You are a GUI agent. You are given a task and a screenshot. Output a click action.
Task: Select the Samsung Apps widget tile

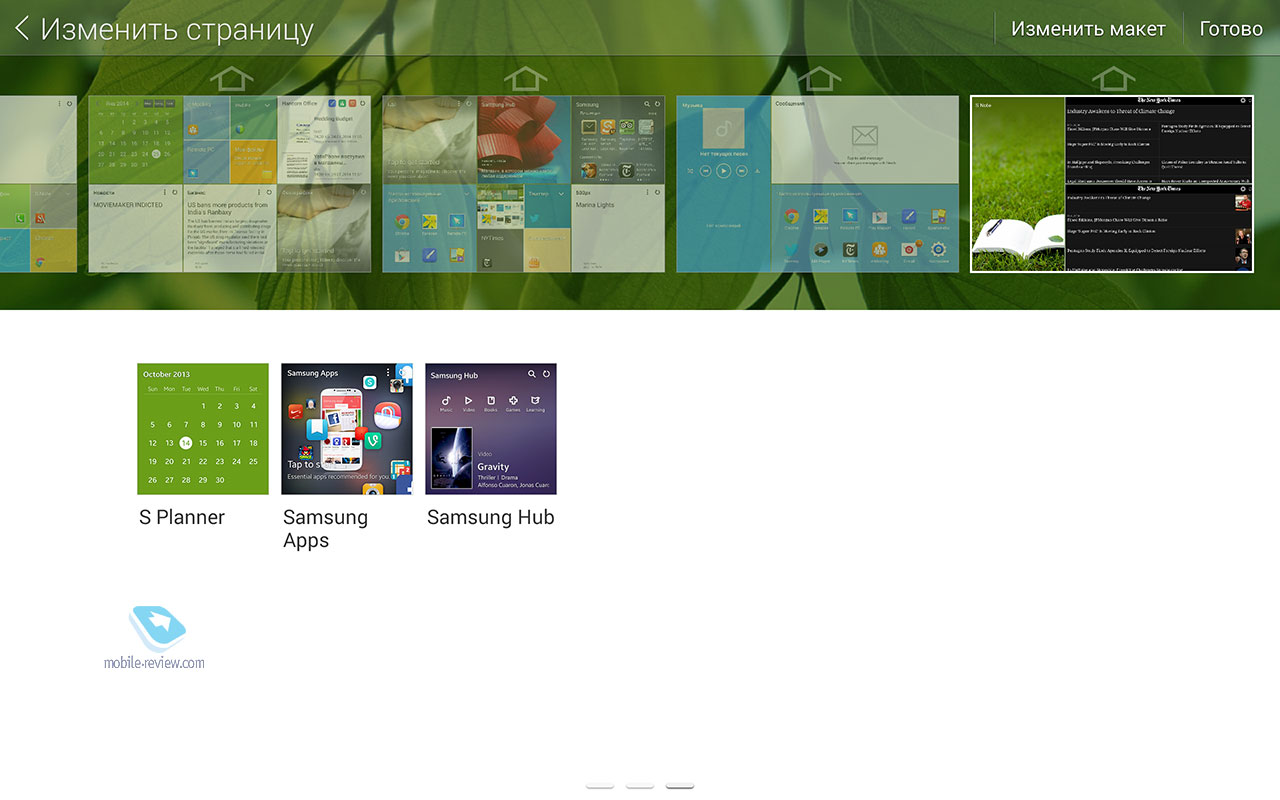347,429
